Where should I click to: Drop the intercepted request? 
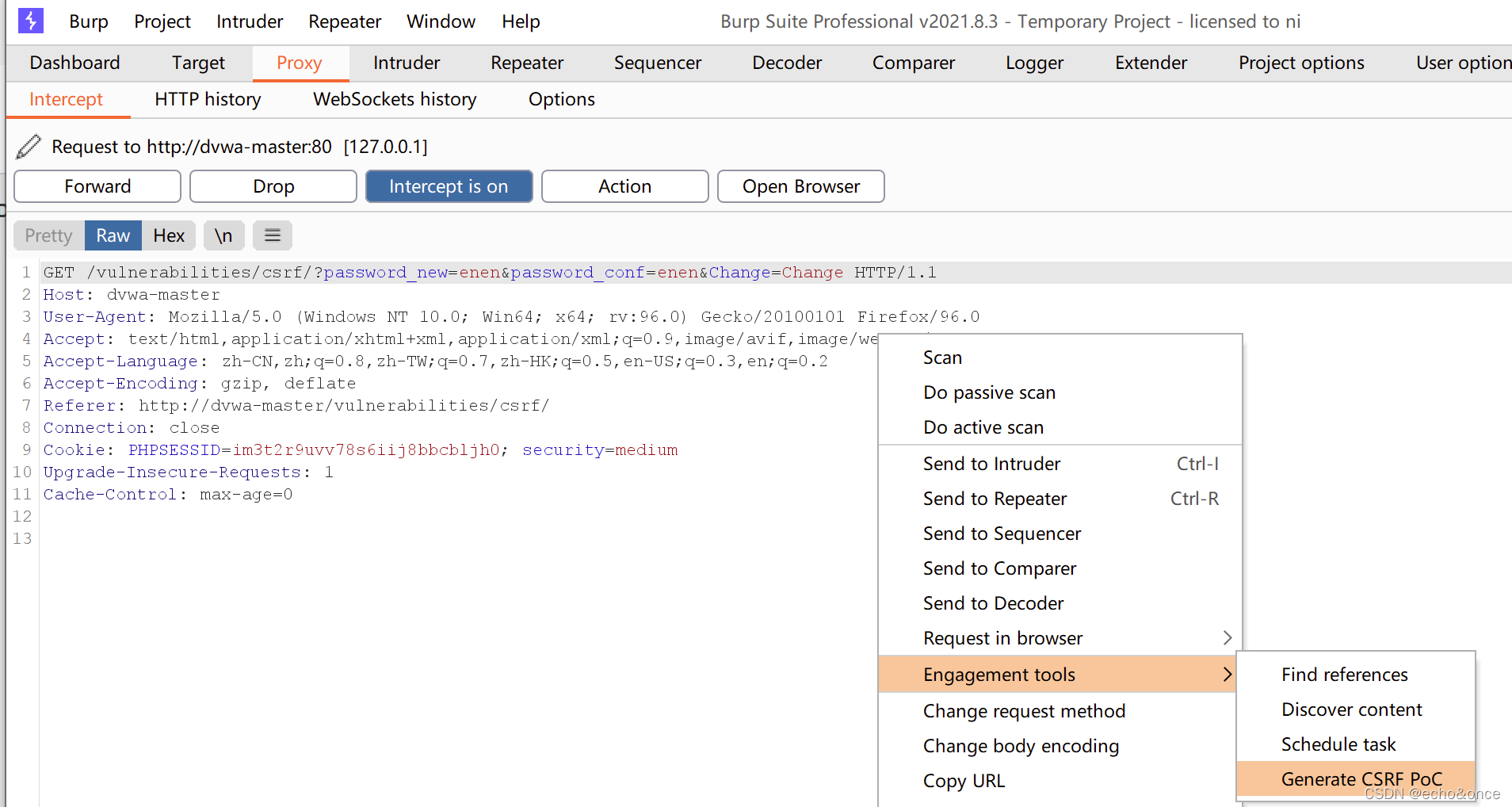[273, 186]
